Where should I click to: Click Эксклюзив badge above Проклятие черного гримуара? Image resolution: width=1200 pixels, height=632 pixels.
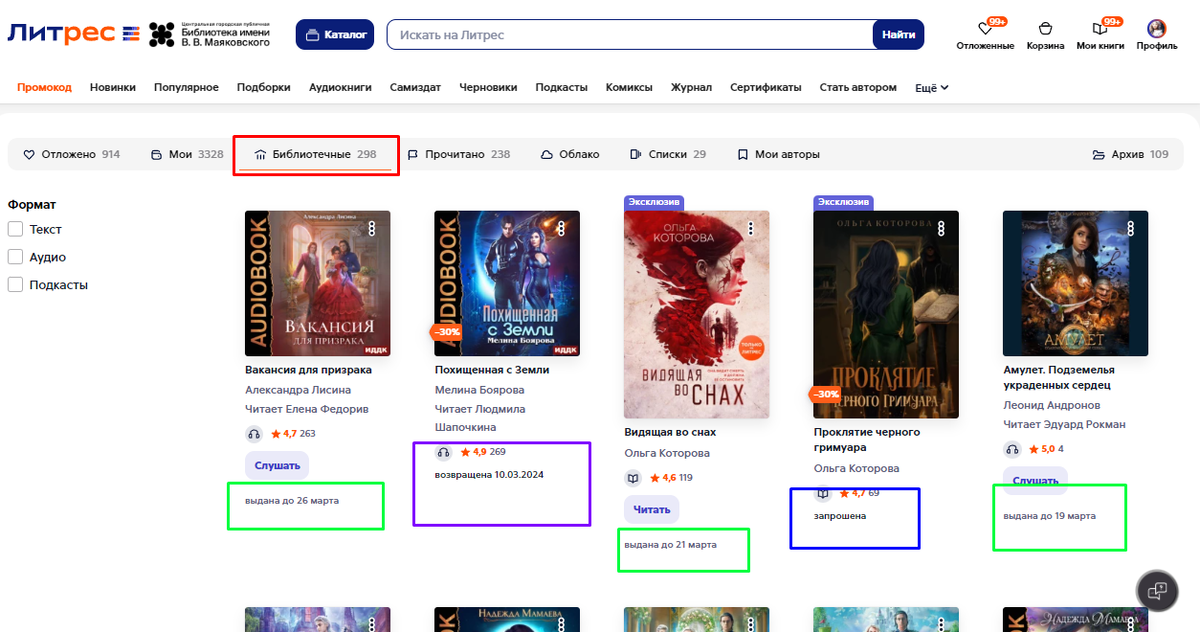pyautogui.click(x=844, y=202)
